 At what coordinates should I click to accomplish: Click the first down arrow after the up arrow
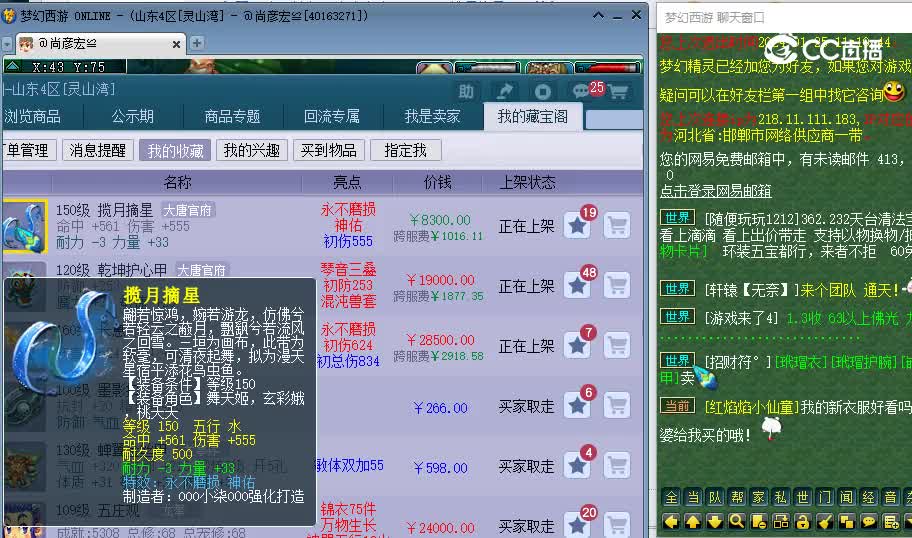(x=715, y=522)
